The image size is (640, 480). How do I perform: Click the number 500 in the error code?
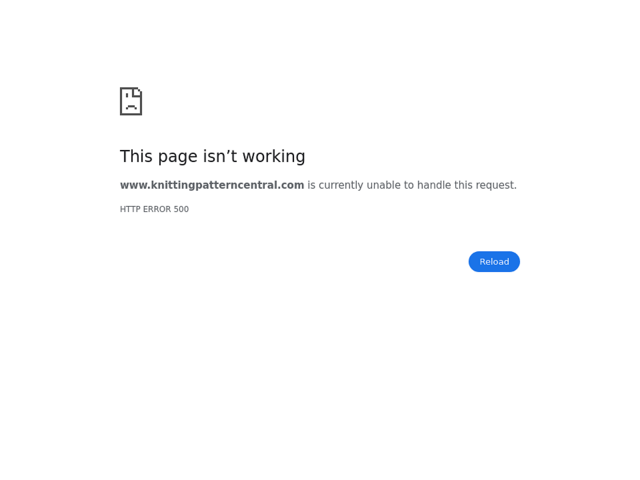181,209
